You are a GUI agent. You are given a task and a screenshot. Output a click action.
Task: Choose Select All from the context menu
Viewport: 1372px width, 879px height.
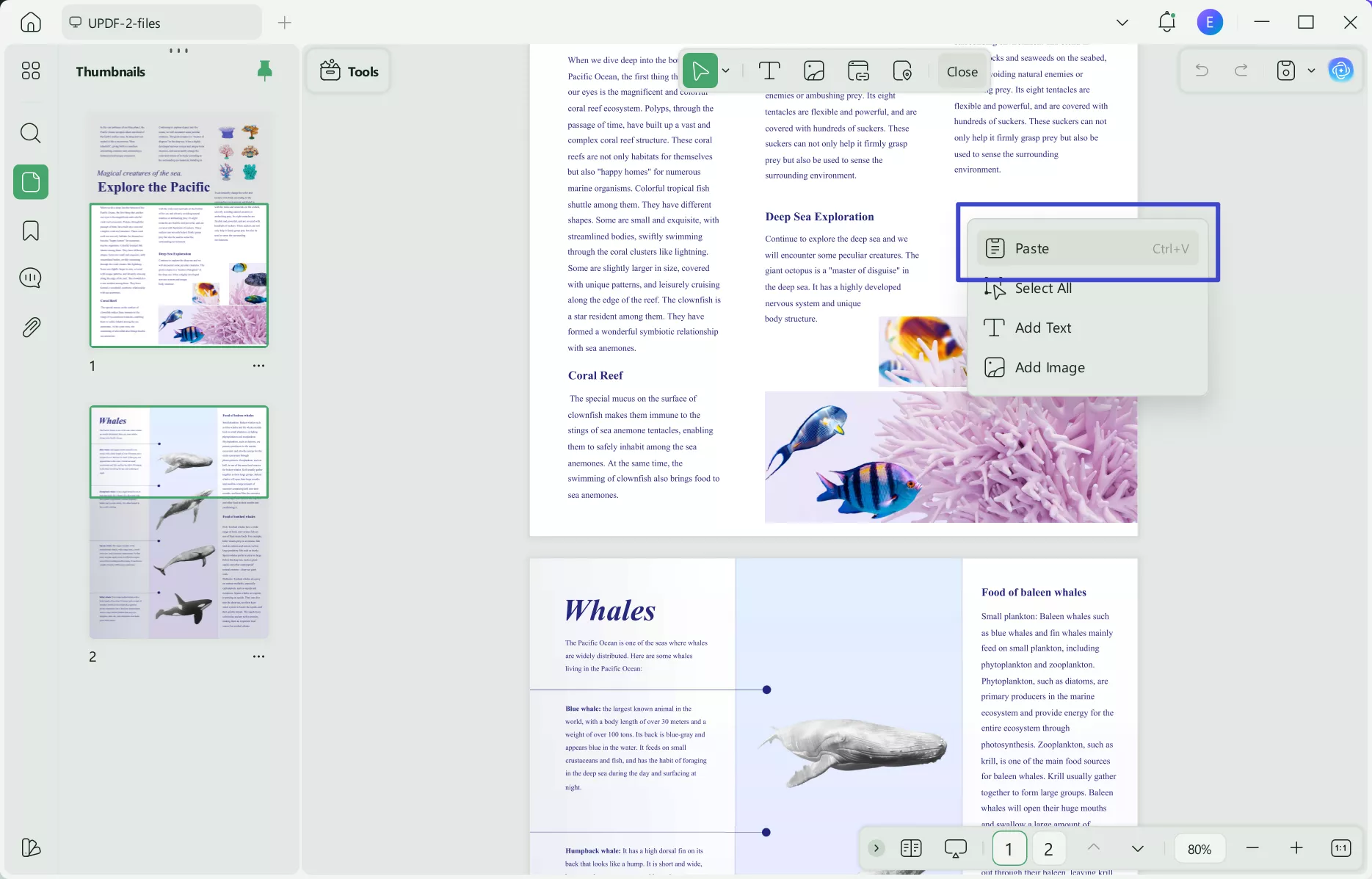(1043, 288)
